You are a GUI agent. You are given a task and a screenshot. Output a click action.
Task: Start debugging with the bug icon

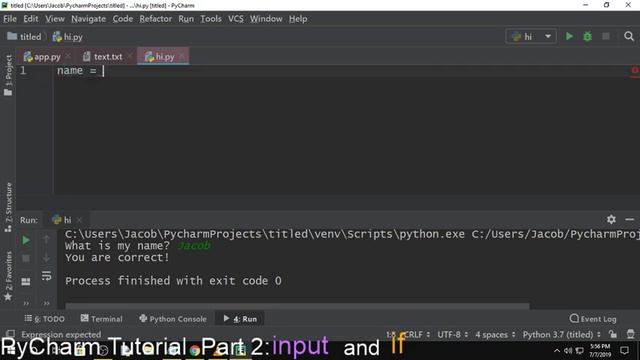[587, 36]
